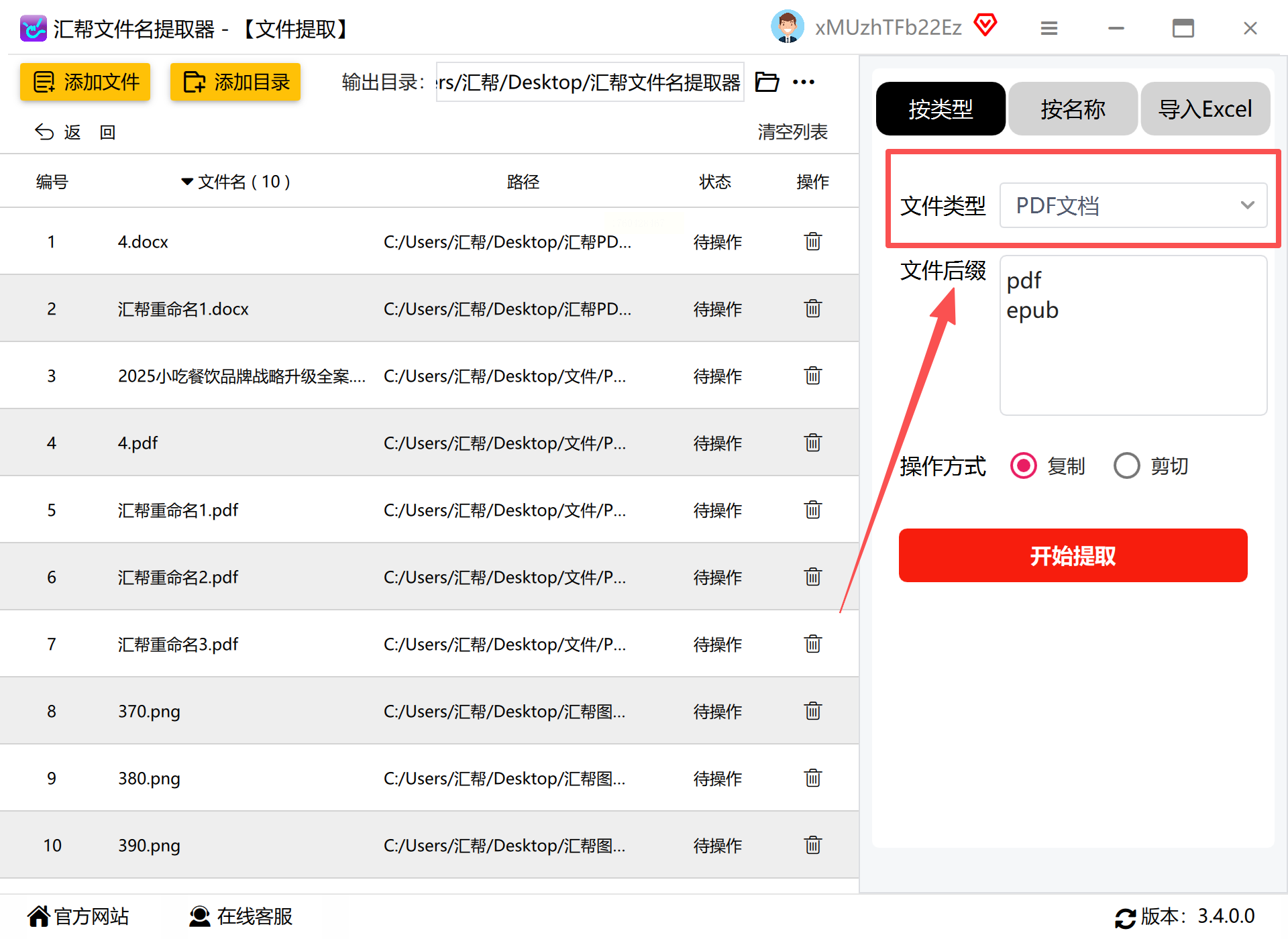The width and height of the screenshot is (1288, 939).
Task: Click 清空列表 to clear the list
Action: [x=792, y=132]
